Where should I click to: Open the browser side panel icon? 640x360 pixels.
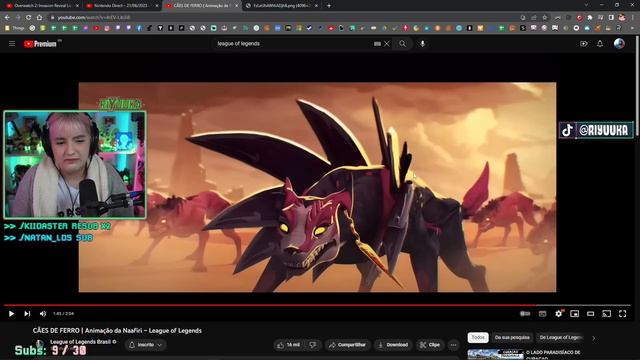[611, 17]
